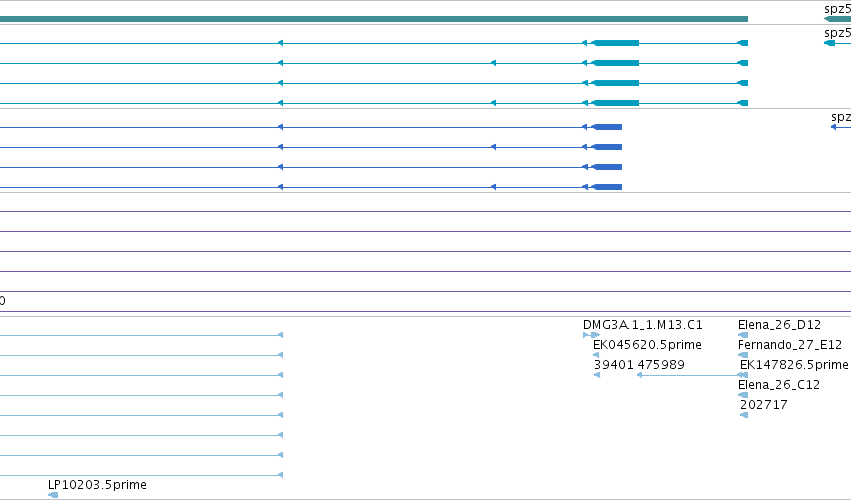The height and width of the screenshot is (500, 851).
Task: Click the LP10203.5prime label
Action: [97, 485]
